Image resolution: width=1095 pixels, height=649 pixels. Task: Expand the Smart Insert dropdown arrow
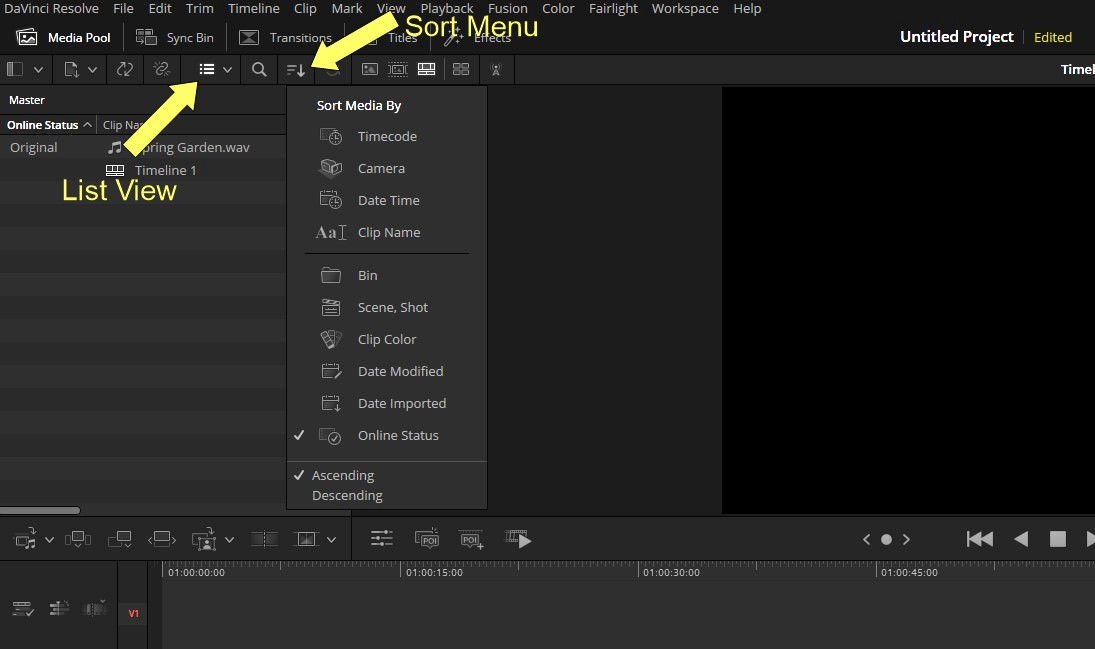pyautogui.click(x=49, y=540)
